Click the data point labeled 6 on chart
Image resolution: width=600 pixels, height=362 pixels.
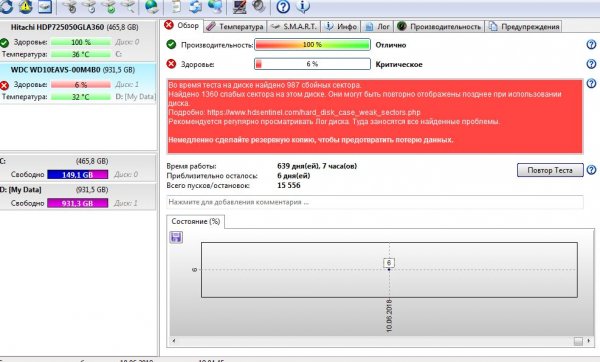tap(389, 269)
